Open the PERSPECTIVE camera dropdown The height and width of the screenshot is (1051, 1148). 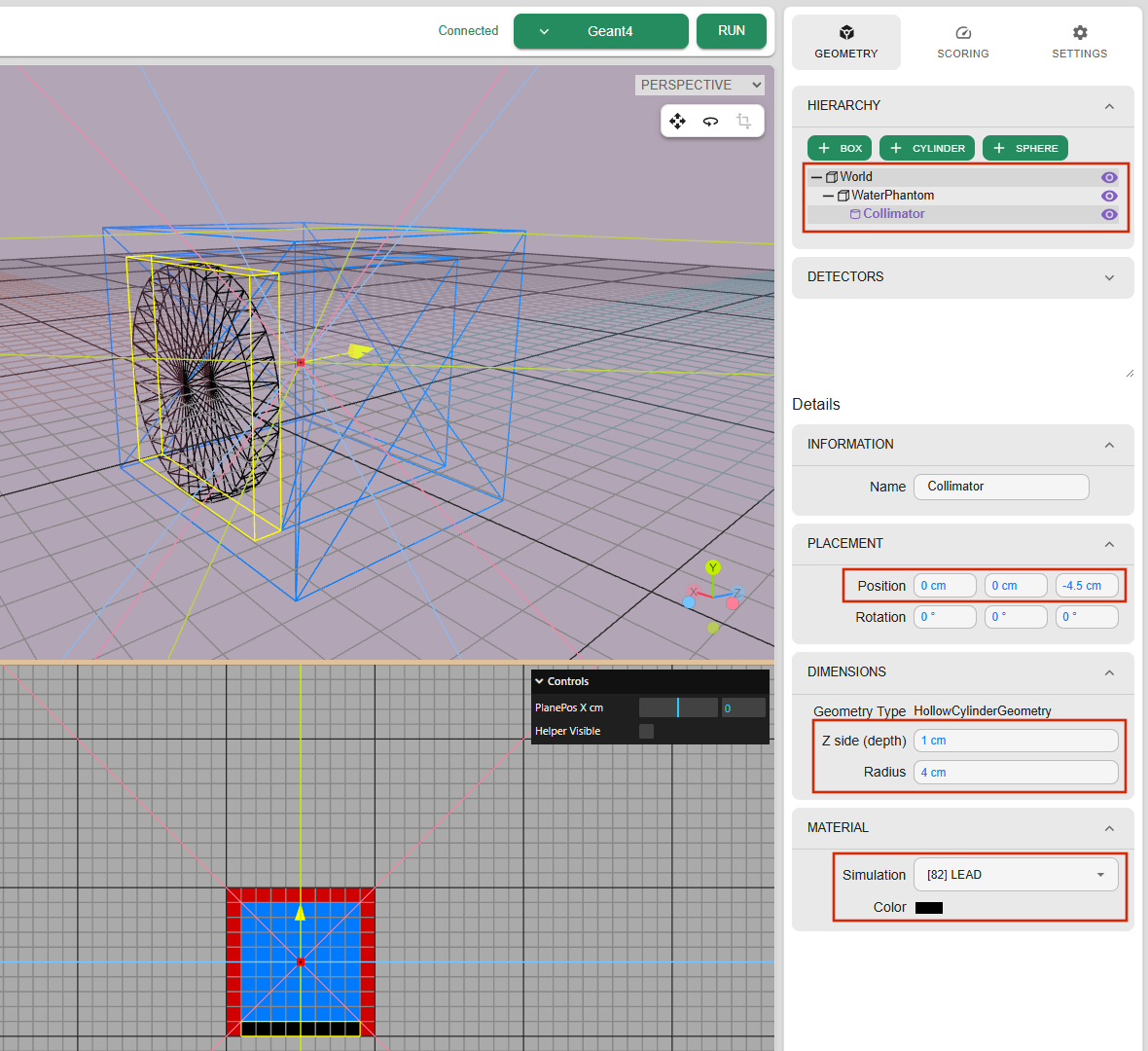[x=700, y=85]
